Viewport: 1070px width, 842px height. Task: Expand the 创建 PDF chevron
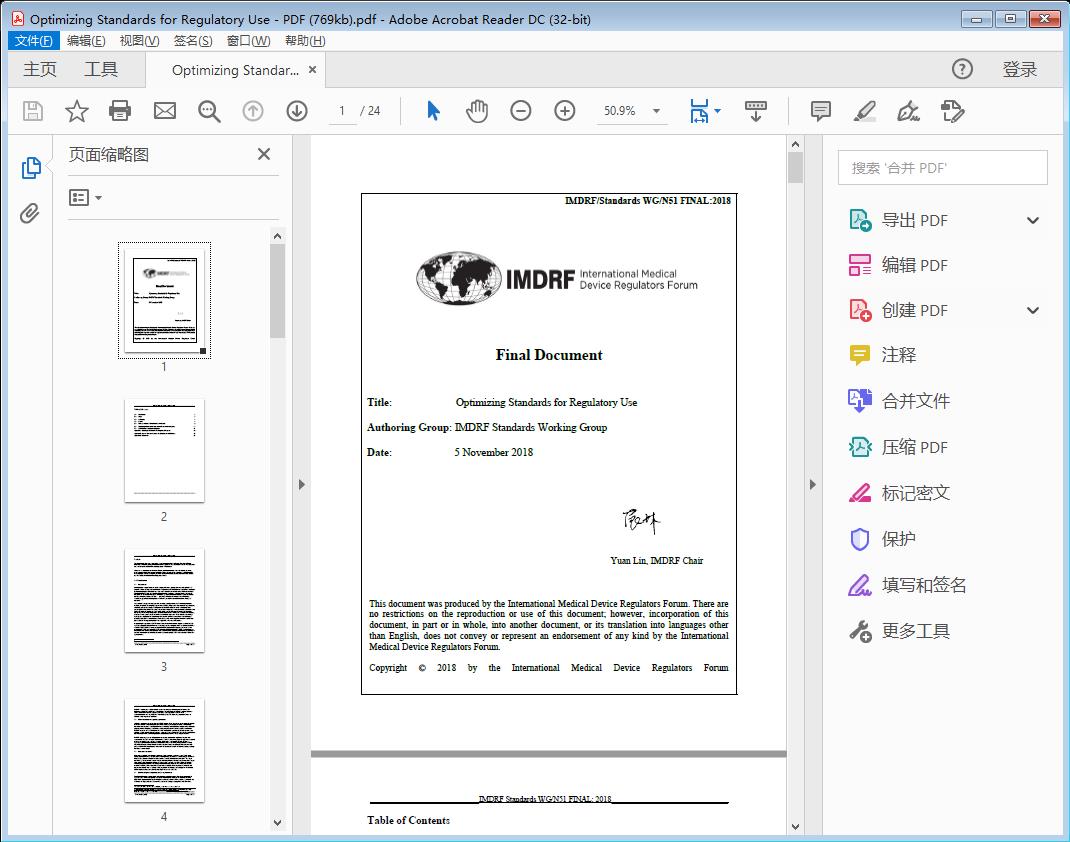click(1033, 310)
